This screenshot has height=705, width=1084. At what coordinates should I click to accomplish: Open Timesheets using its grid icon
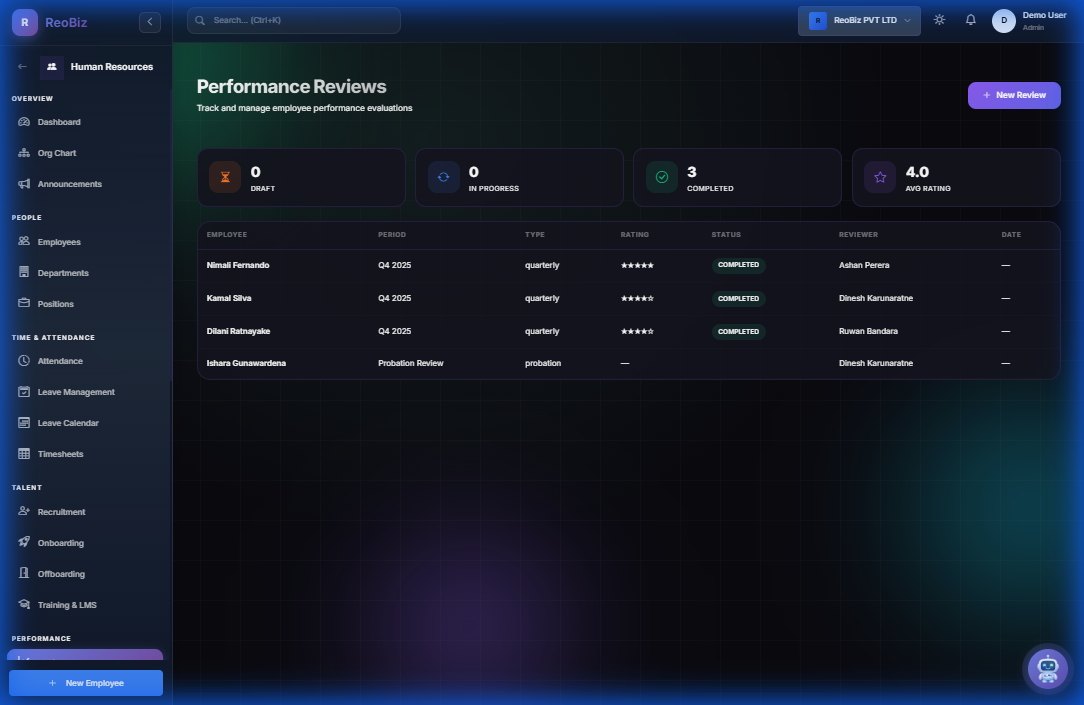tap(22, 453)
